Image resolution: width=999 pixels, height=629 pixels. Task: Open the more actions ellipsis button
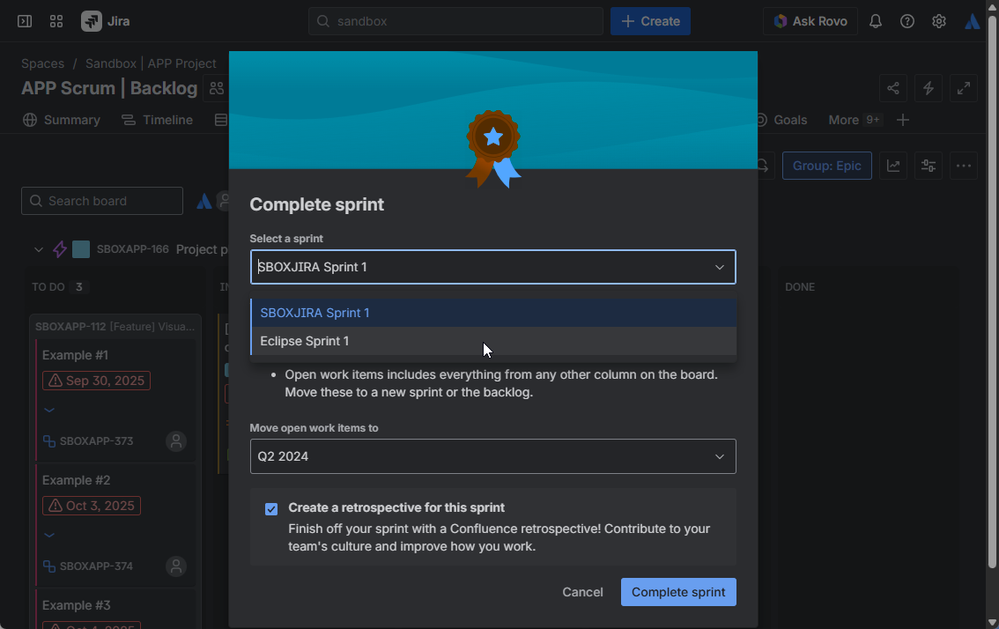(x=963, y=166)
